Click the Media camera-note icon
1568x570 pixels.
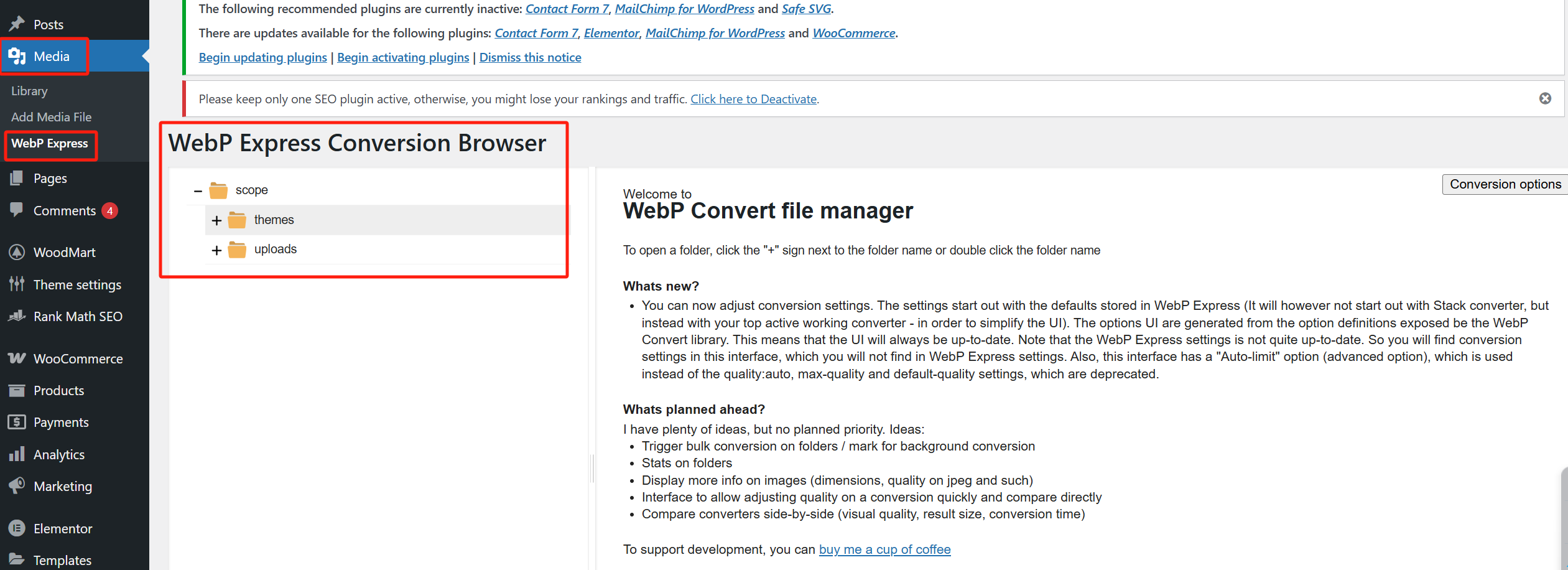point(17,56)
